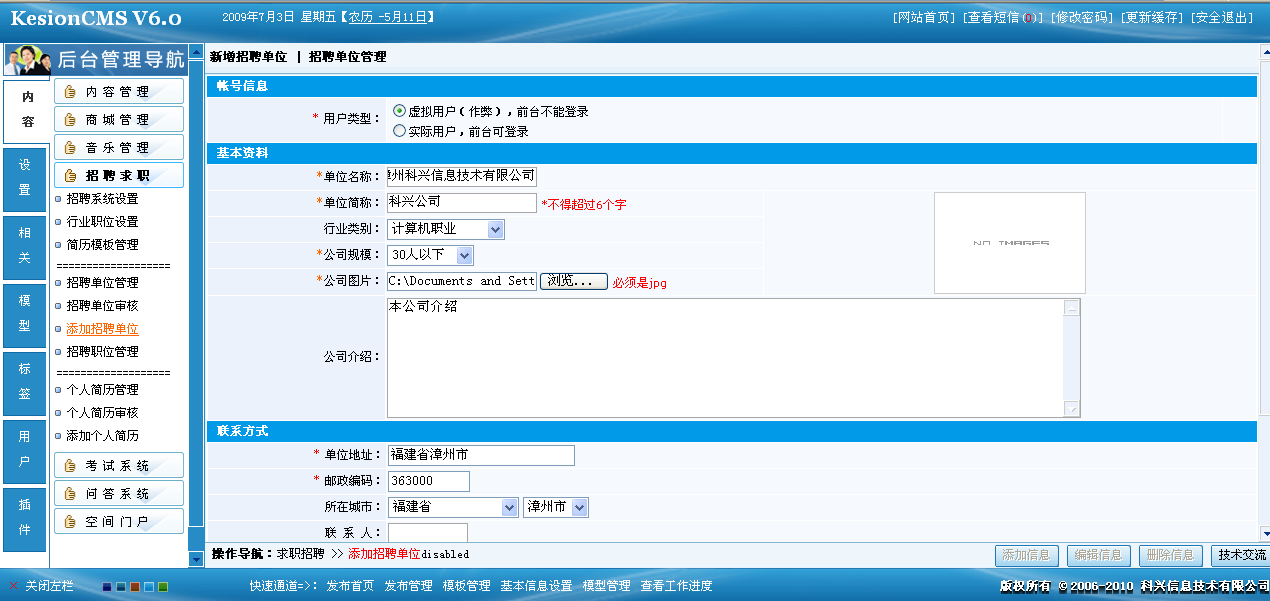Pick the orange theme color swatch

[x=134, y=587]
